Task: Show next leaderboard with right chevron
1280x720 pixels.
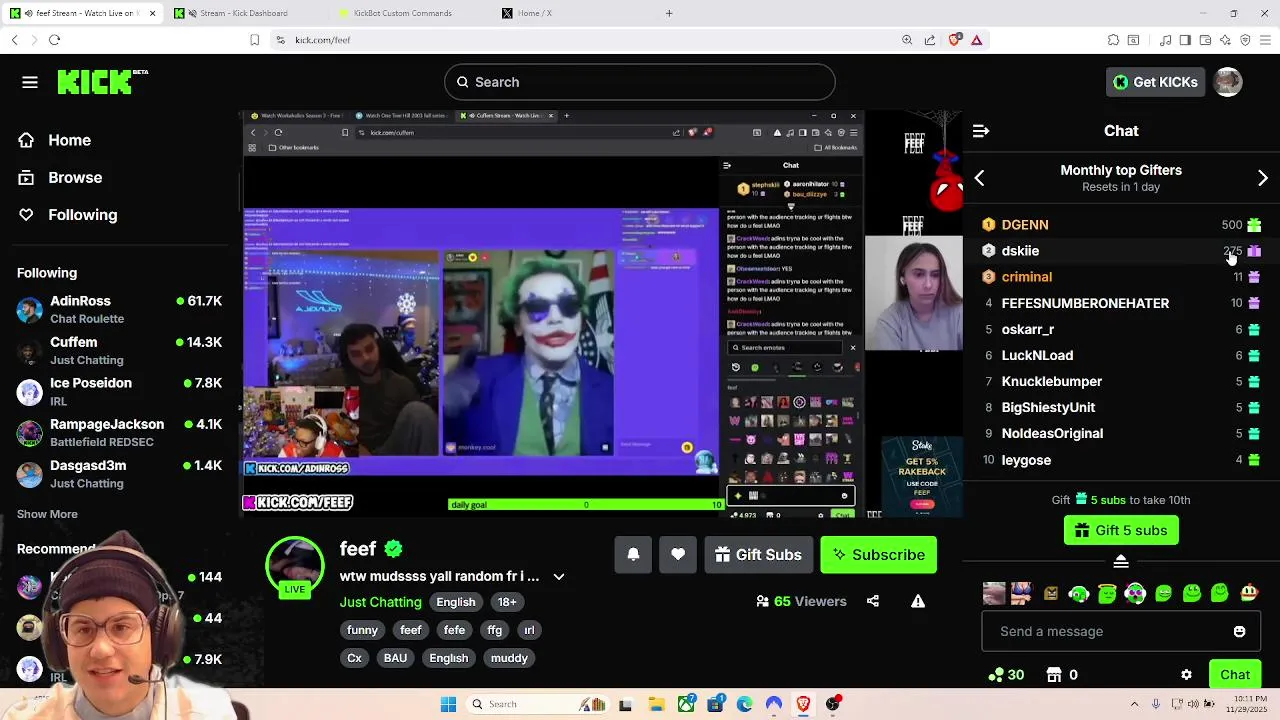Action: 1263,178
